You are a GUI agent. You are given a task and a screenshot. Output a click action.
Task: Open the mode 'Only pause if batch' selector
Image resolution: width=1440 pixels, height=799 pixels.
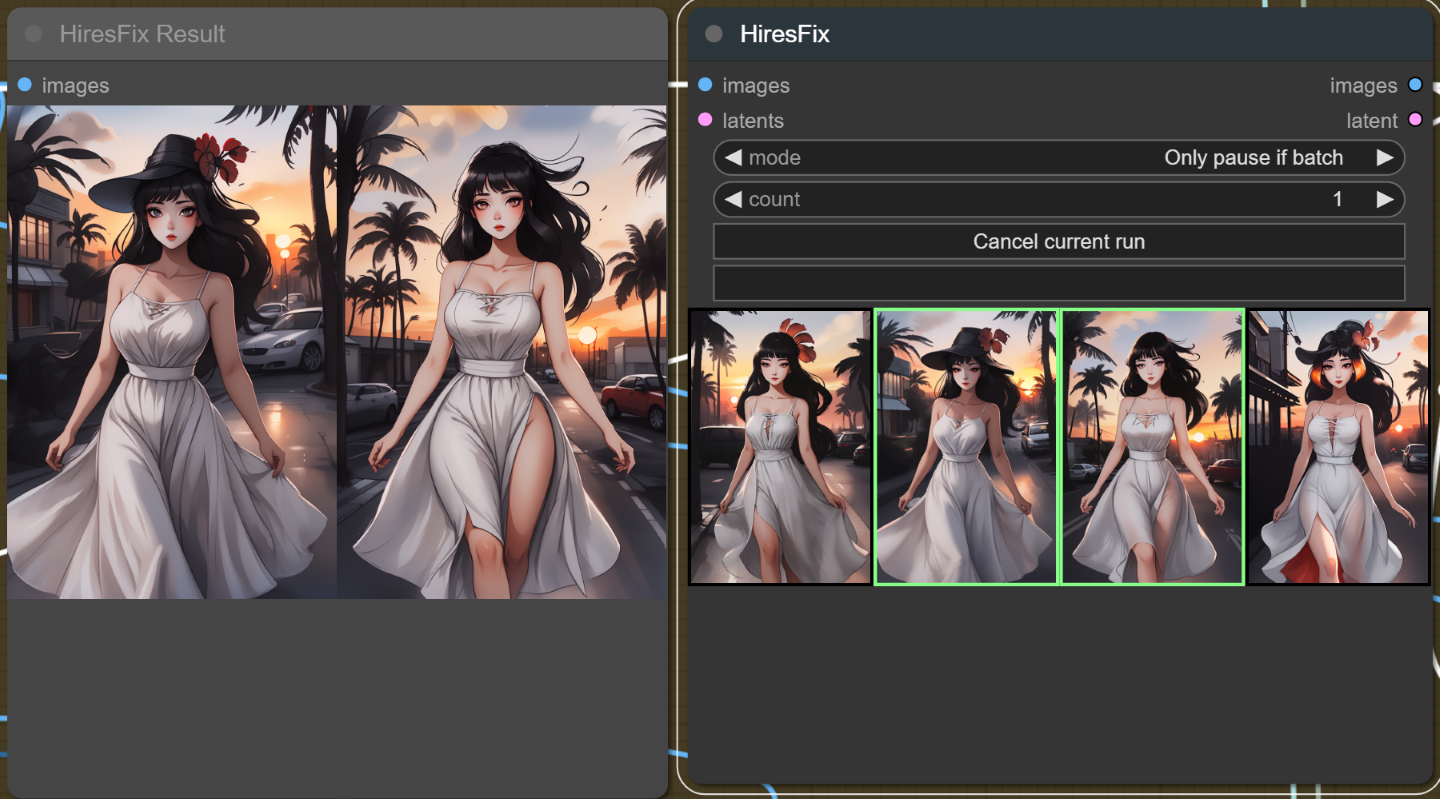click(1059, 158)
